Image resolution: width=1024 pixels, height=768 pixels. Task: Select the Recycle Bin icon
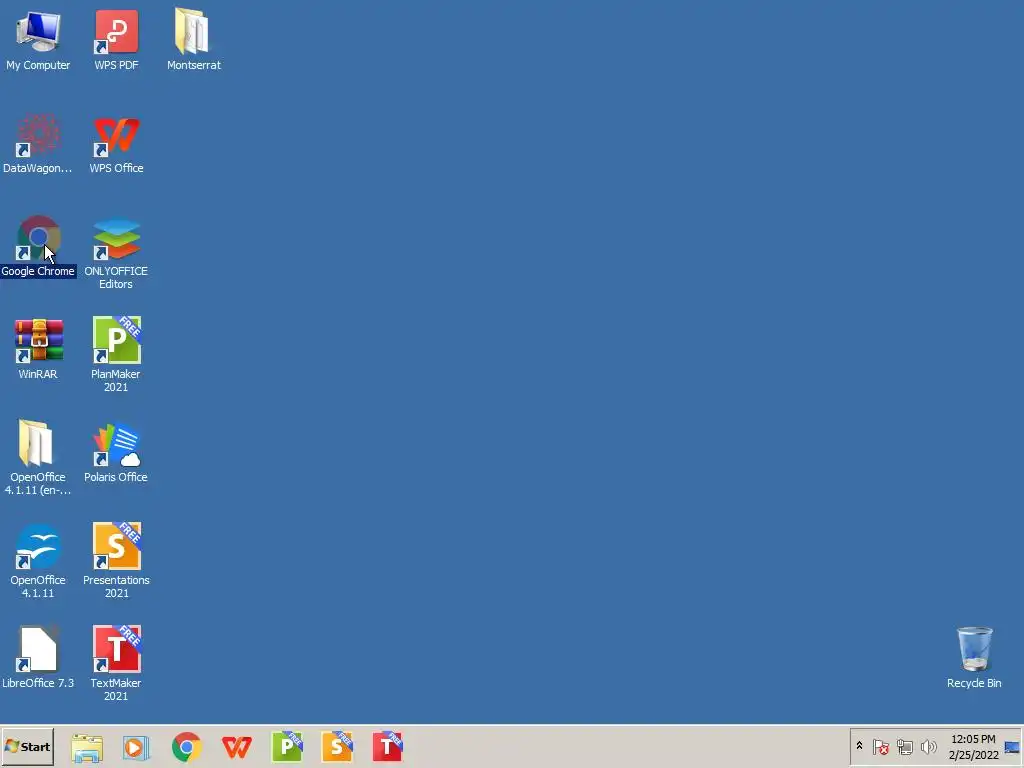point(974,658)
